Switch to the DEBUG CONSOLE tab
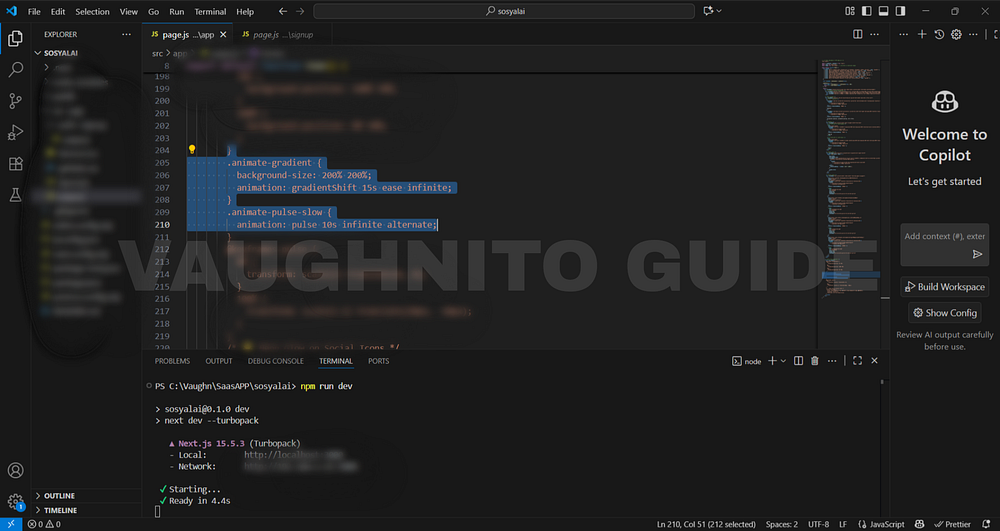 tap(276, 361)
